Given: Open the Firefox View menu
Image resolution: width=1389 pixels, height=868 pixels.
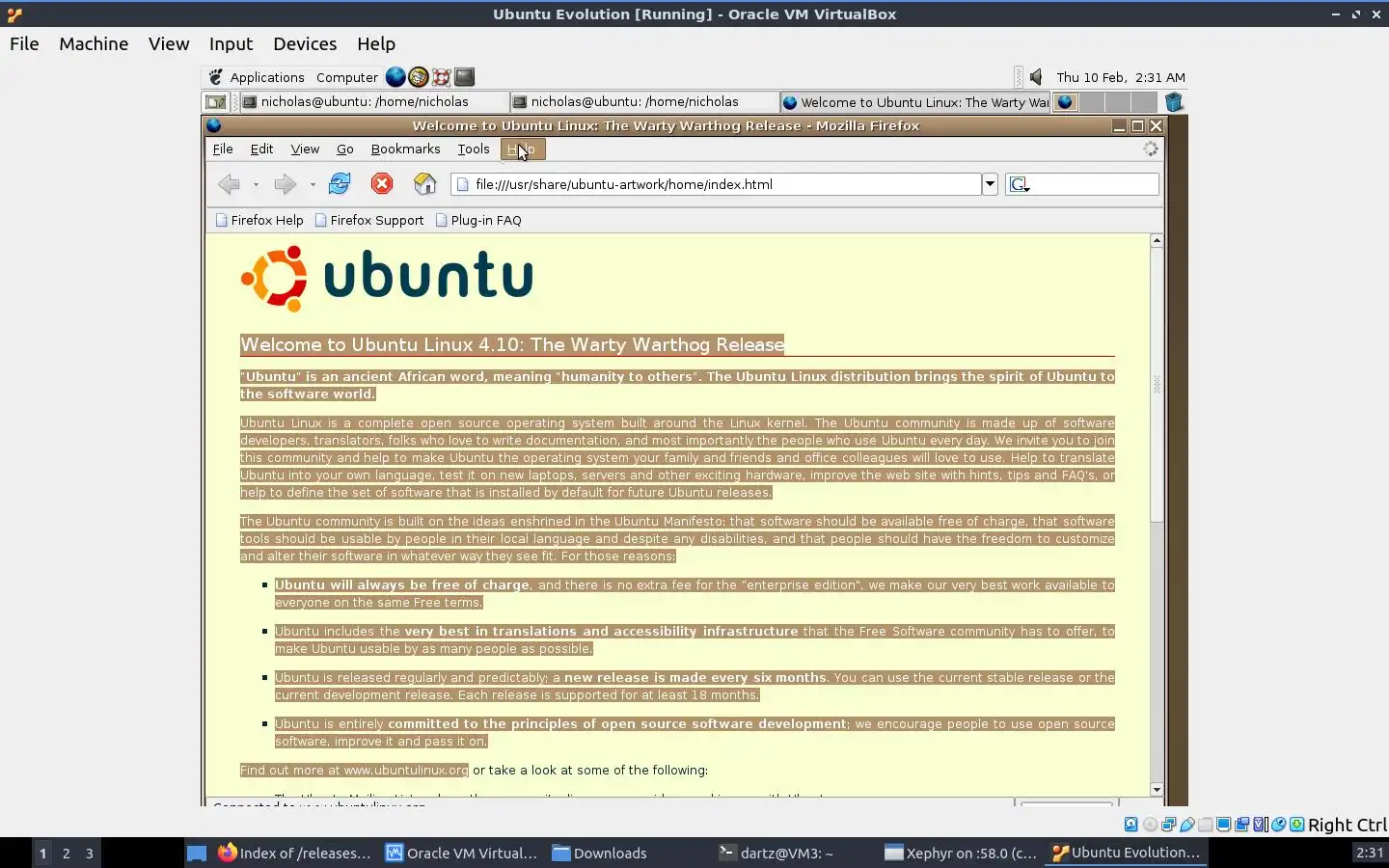Looking at the screenshot, I should pos(305,149).
